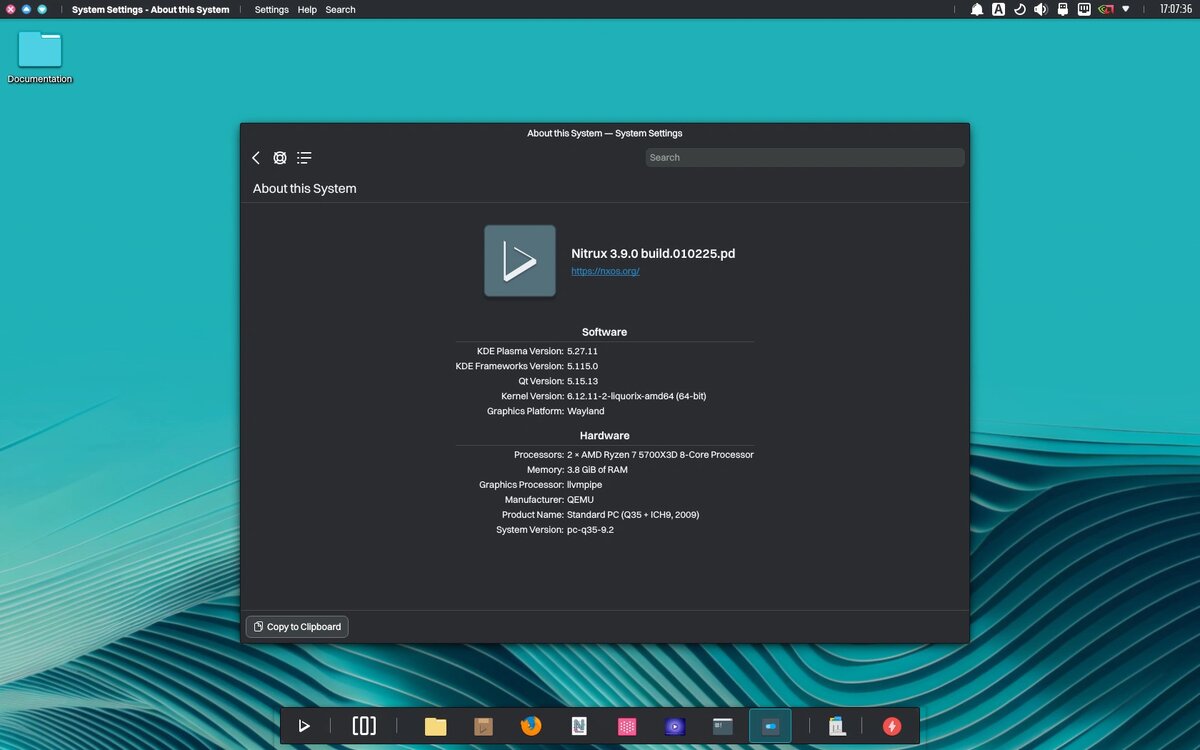Select the active System Settings dock icon
The width and height of the screenshot is (1200, 750).
pyautogui.click(x=771, y=725)
